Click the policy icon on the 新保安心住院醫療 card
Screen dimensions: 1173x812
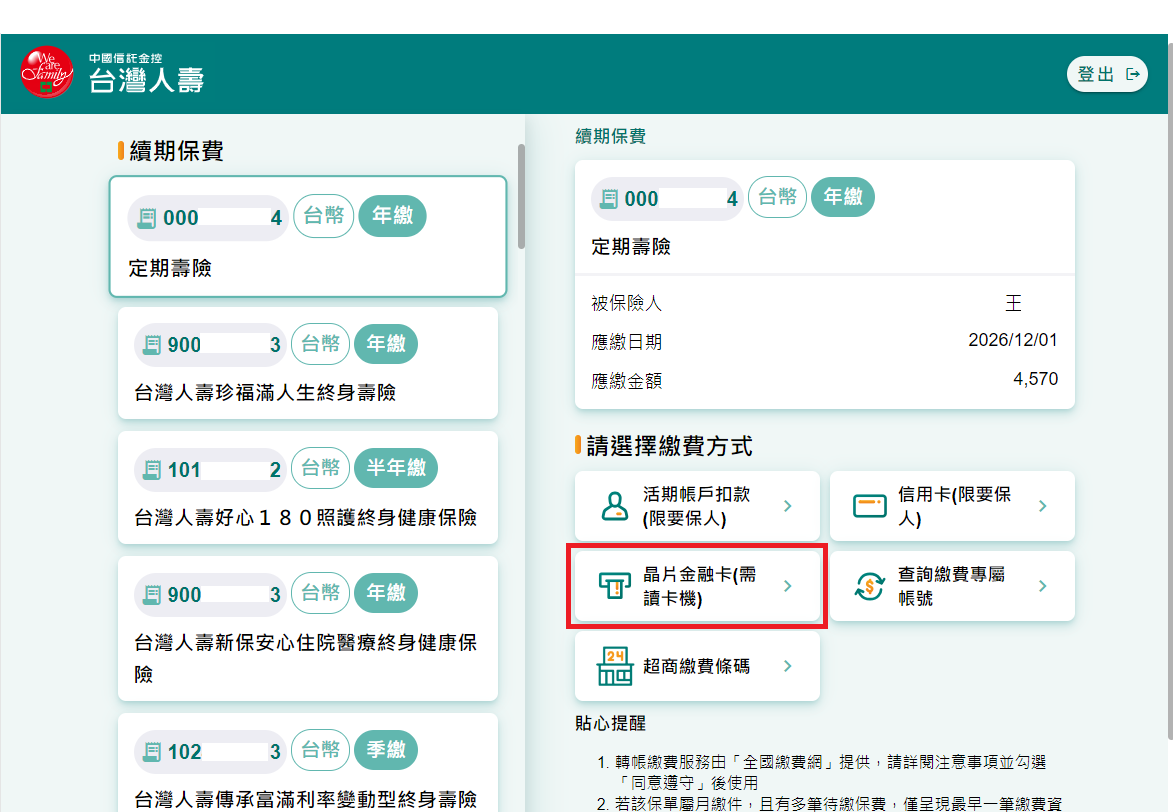click(x=152, y=595)
